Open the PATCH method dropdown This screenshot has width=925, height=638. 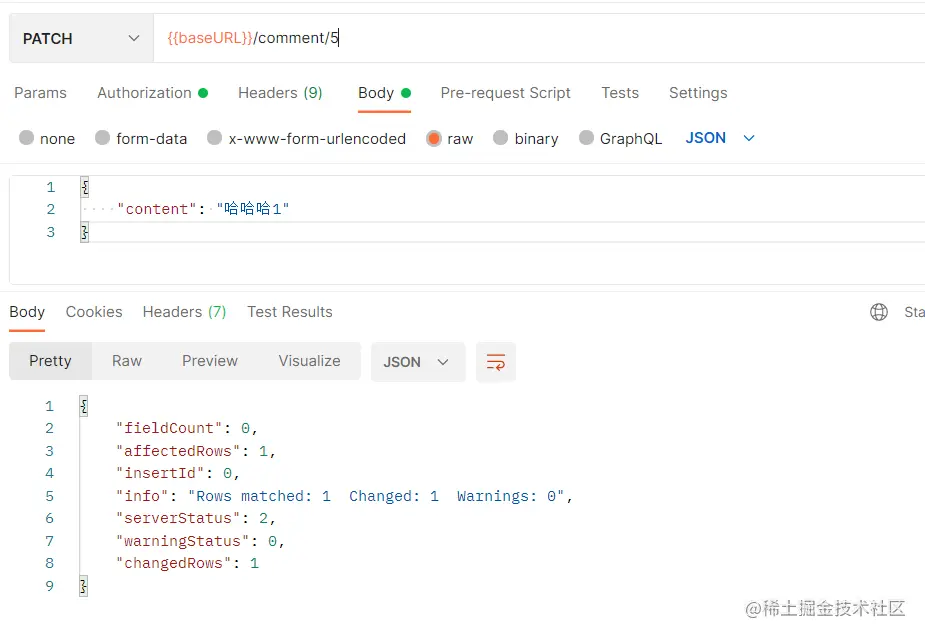pyautogui.click(x=81, y=38)
